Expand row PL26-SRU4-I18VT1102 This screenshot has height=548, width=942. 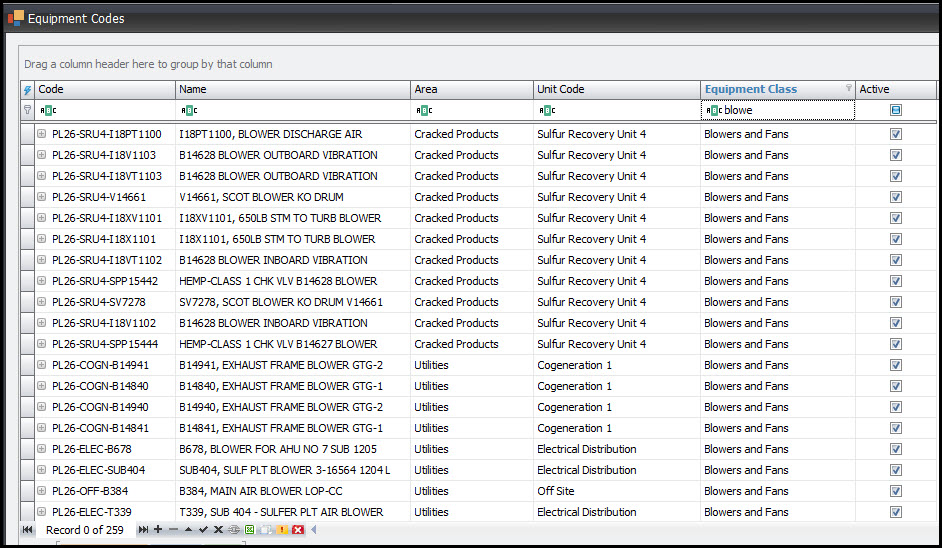coord(41,260)
